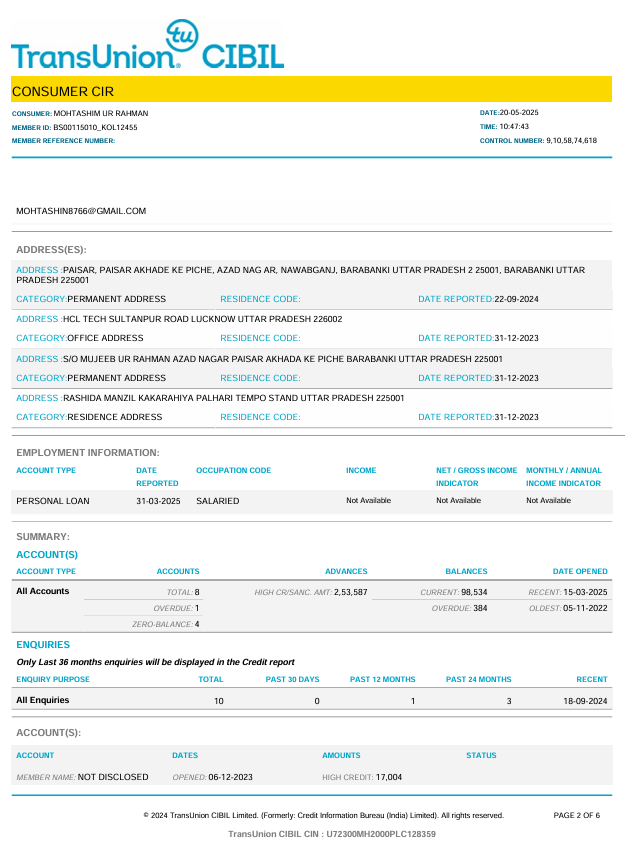Select employment date 31-03-2025

pyautogui.click(x=158, y=501)
